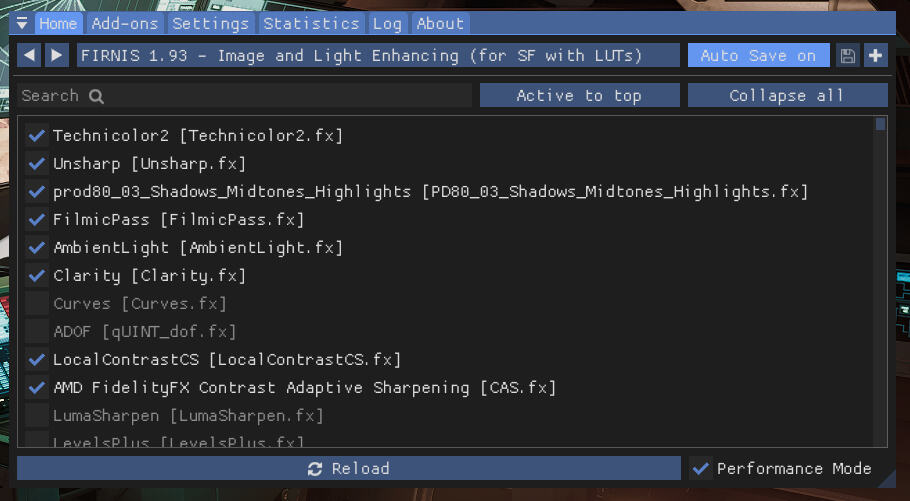910x501 pixels.
Task: Click the search magnifier icon
Action: [96, 96]
